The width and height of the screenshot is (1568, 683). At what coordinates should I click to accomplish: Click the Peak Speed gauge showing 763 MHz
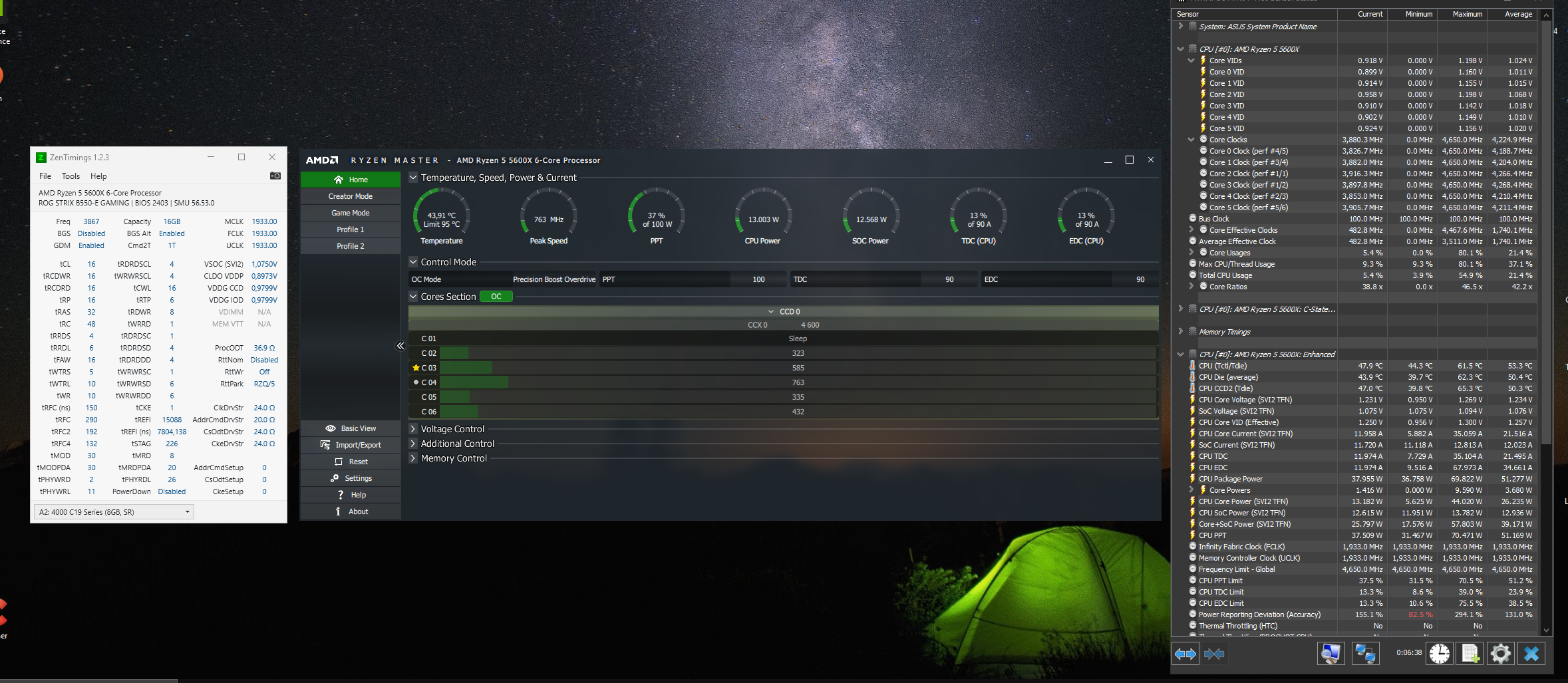(549, 217)
